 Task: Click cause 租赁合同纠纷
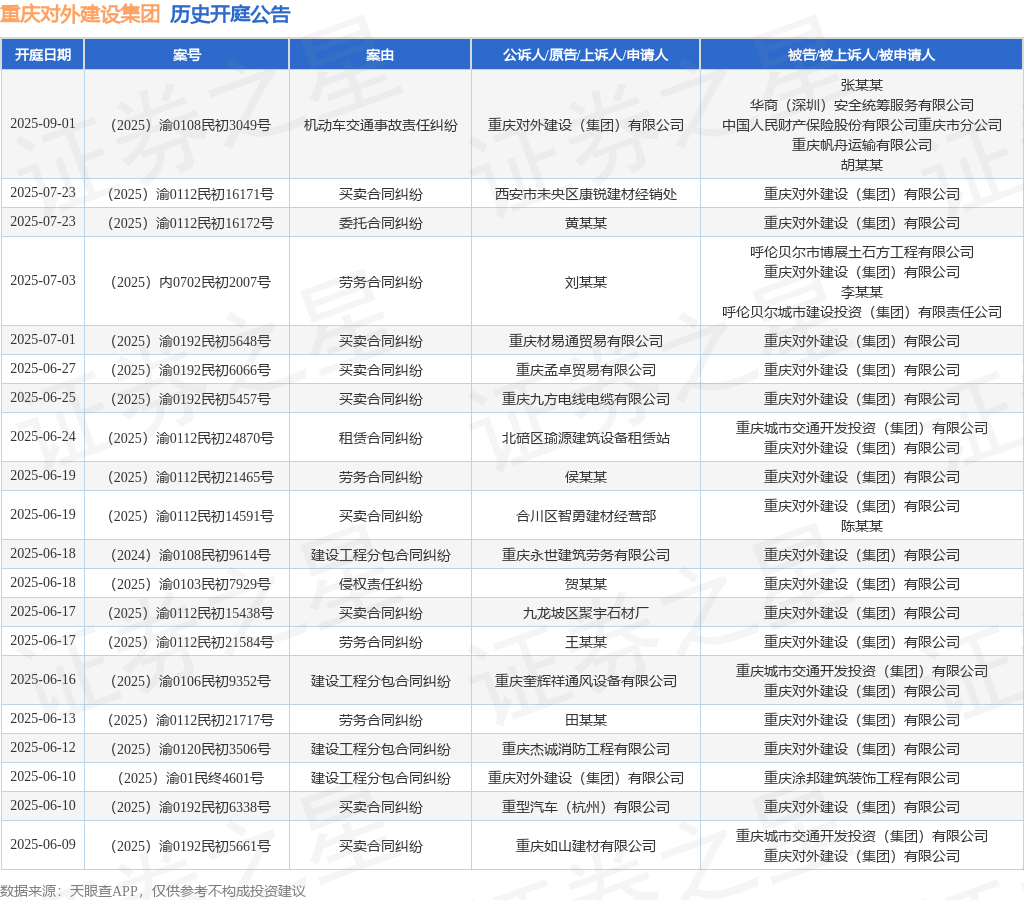tap(380, 438)
